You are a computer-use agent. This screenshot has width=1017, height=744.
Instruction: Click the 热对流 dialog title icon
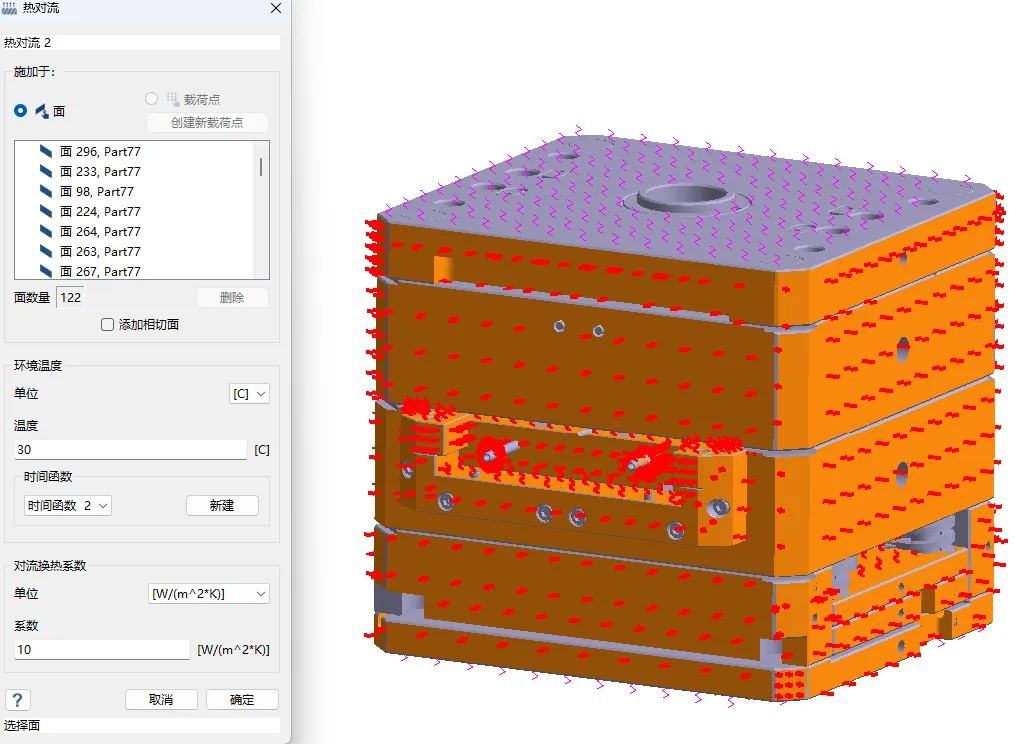10,9
